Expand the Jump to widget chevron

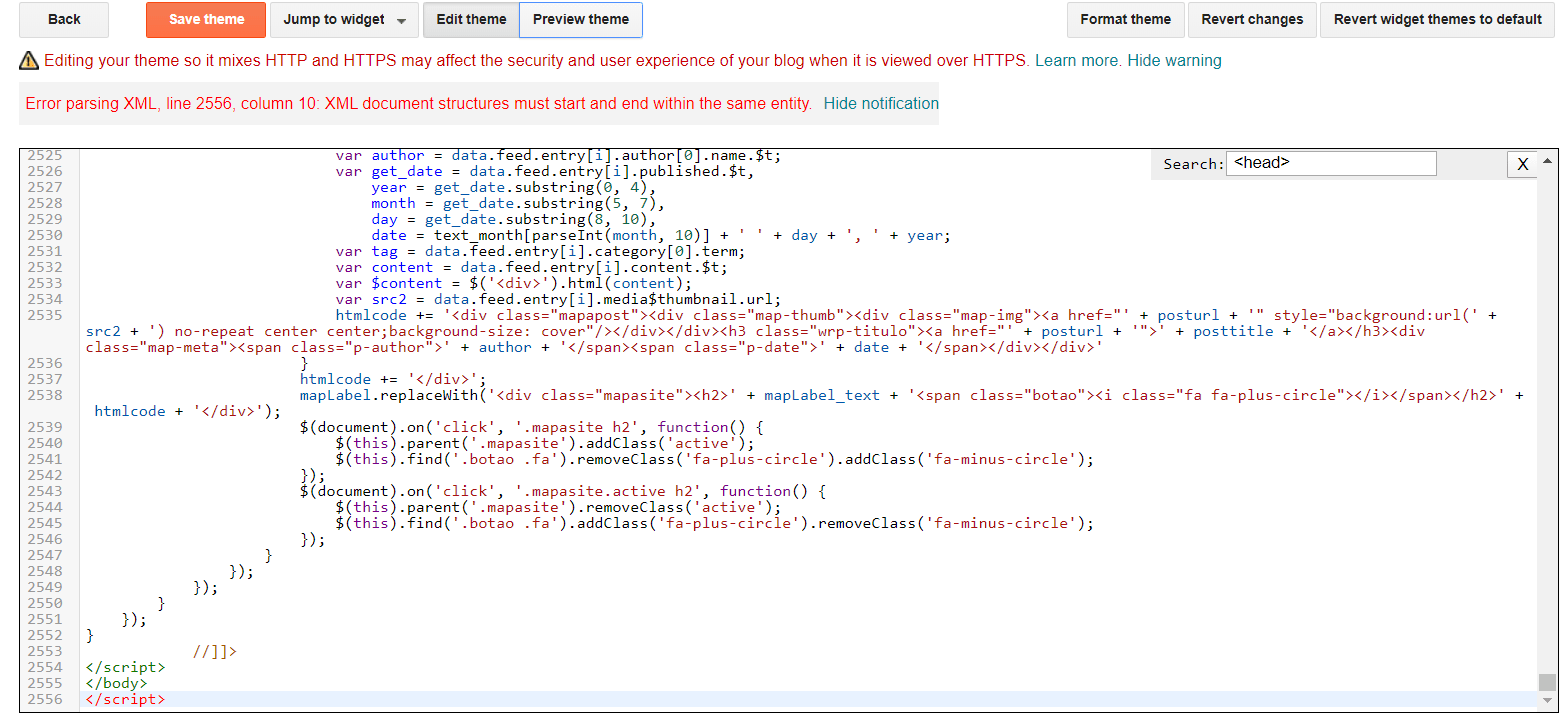404,19
